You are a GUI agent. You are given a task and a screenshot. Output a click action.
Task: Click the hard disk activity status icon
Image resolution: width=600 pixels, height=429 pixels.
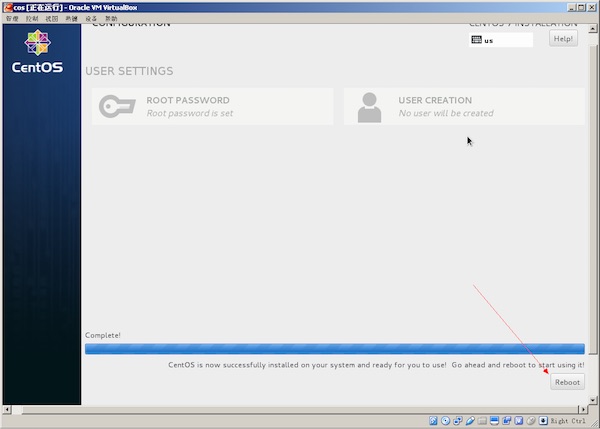pos(432,421)
